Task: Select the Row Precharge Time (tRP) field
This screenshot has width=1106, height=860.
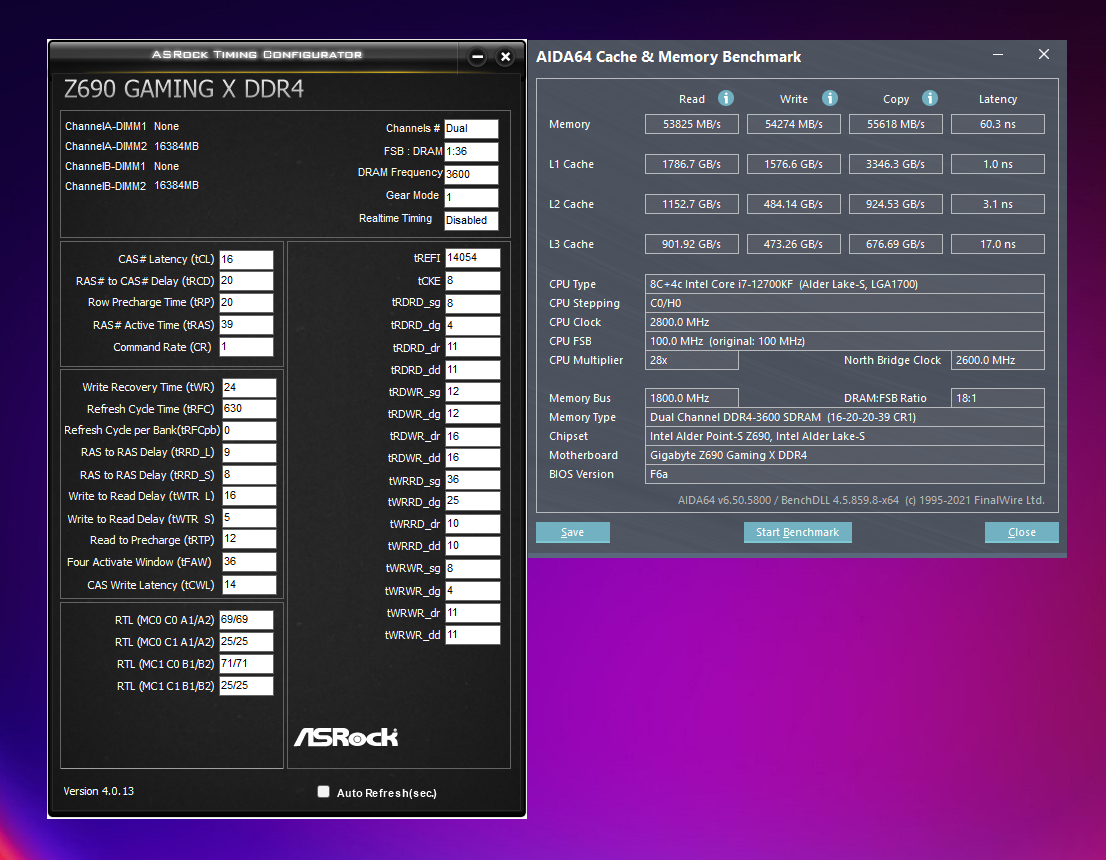Action: 246,303
